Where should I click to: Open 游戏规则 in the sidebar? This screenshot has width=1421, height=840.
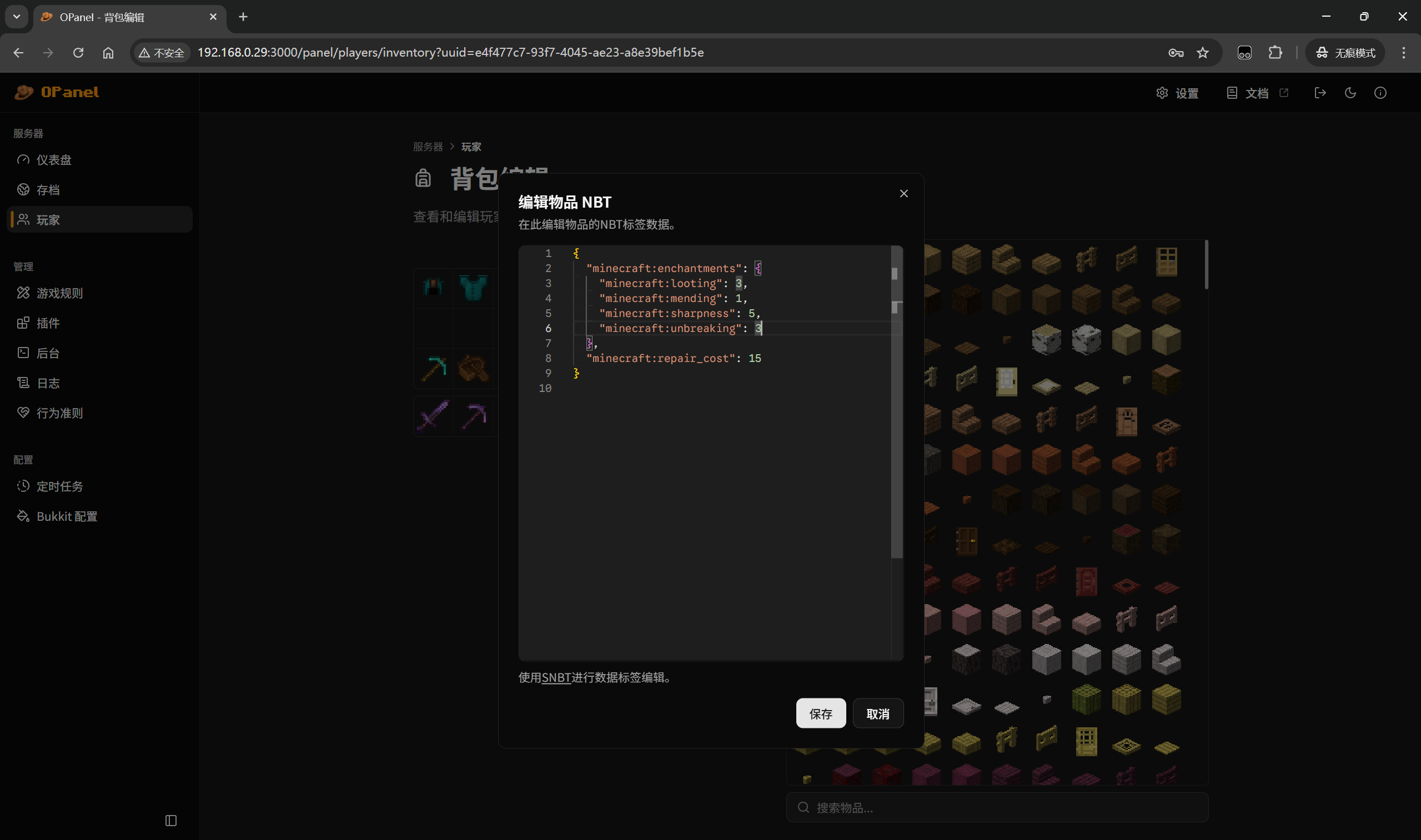99,293
